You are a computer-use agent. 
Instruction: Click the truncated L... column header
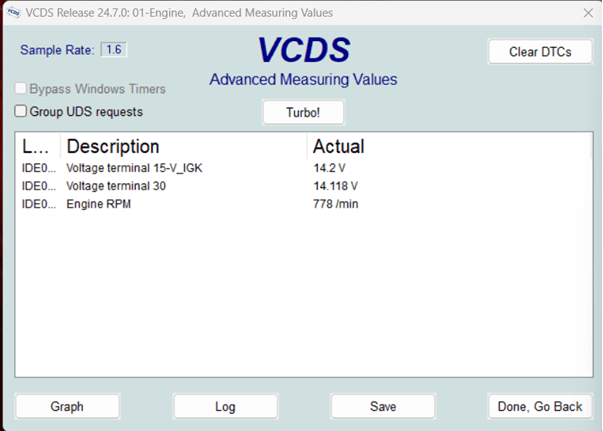pyautogui.click(x=36, y=147)
